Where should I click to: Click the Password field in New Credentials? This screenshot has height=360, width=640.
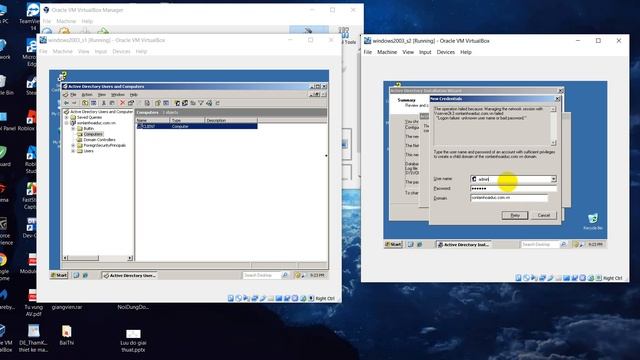pyautogui.click(x=513, y=189)
